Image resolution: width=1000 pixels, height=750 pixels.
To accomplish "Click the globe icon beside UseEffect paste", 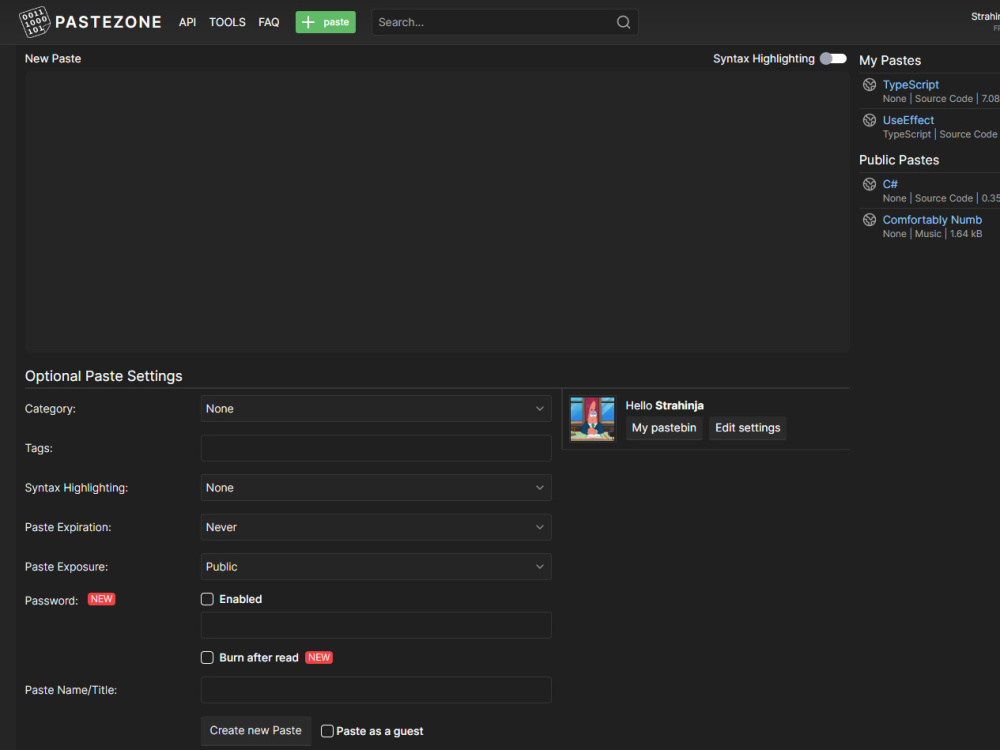I will (x=869, y=120).
